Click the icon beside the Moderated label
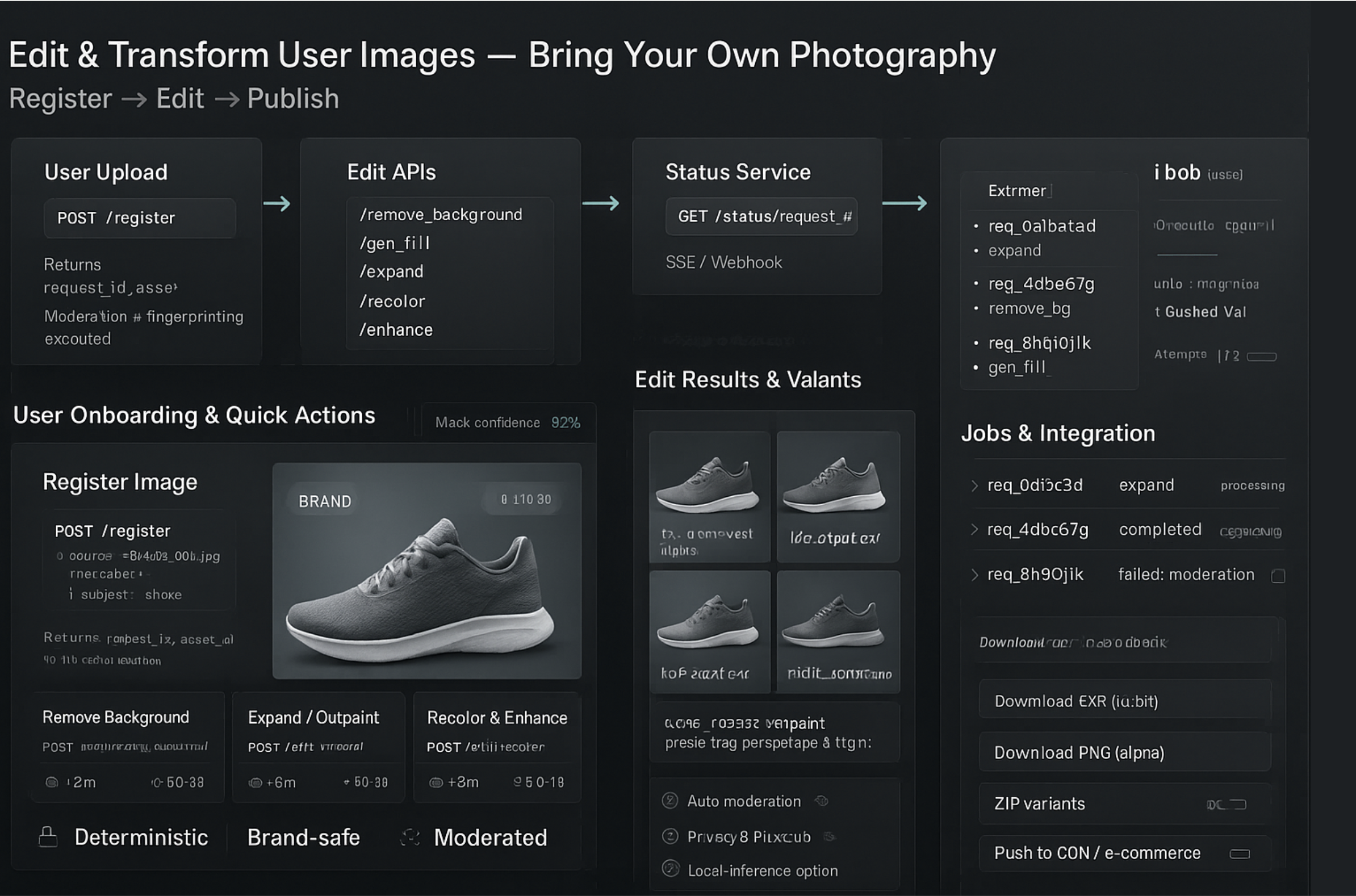 [x=410, y=837]
